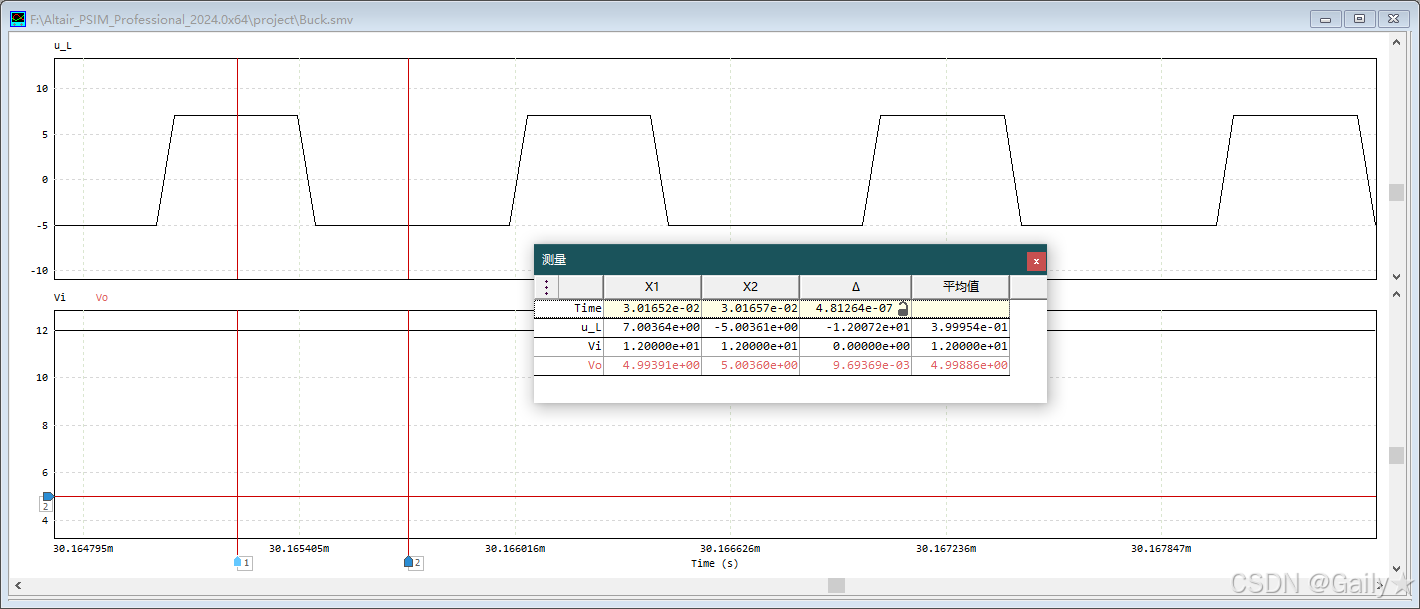This screenshot has height=609, width=1420.
Task: Click the u_L X2 value -5.00361e+00
Action: [756, 327]
